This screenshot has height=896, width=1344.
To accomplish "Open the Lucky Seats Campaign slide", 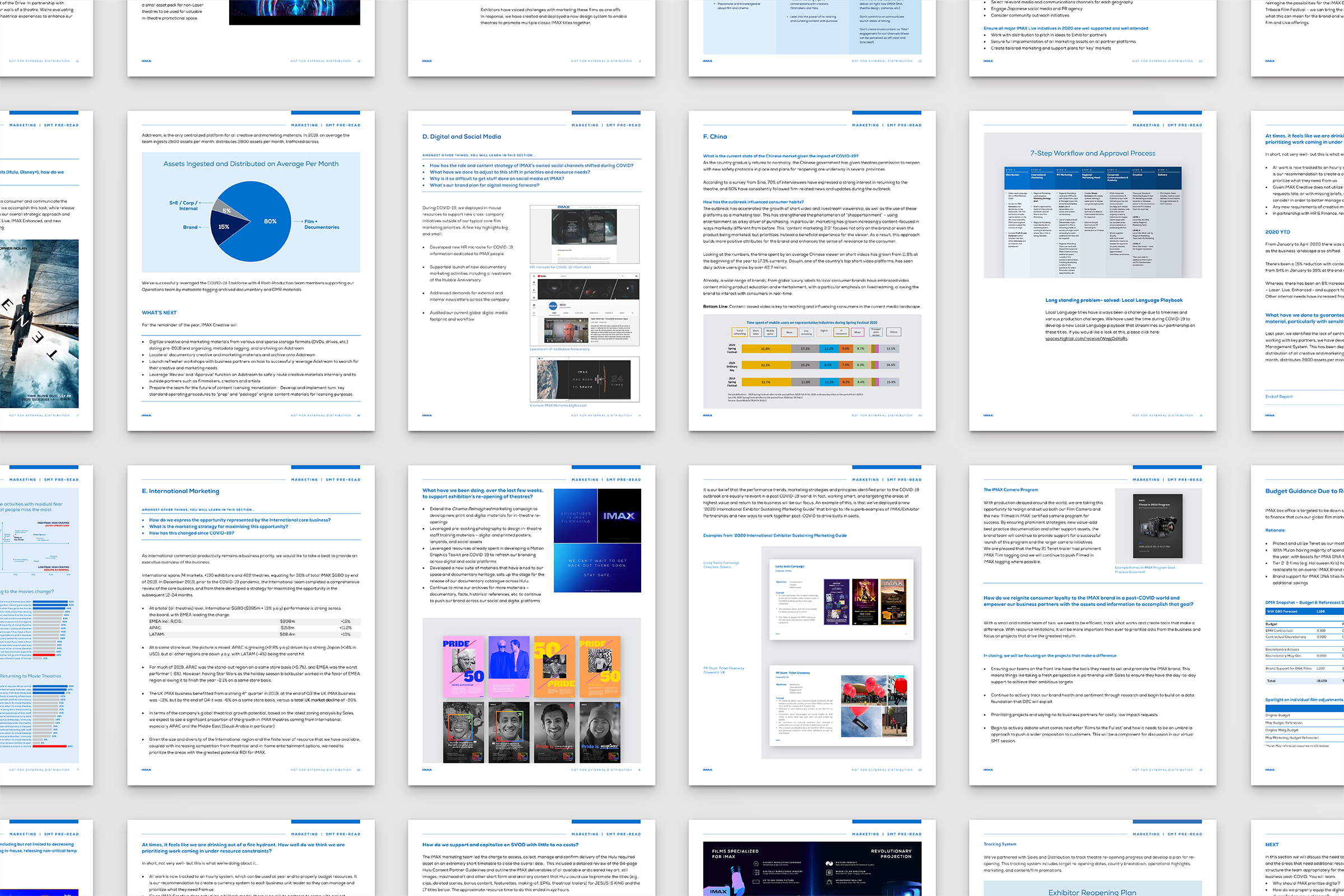I will [x=841, y=599].
